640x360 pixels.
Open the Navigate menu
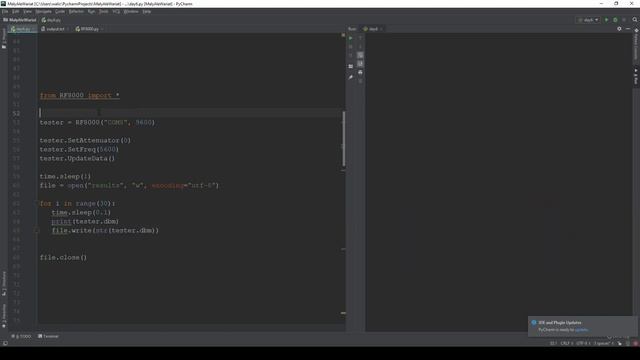43,11
